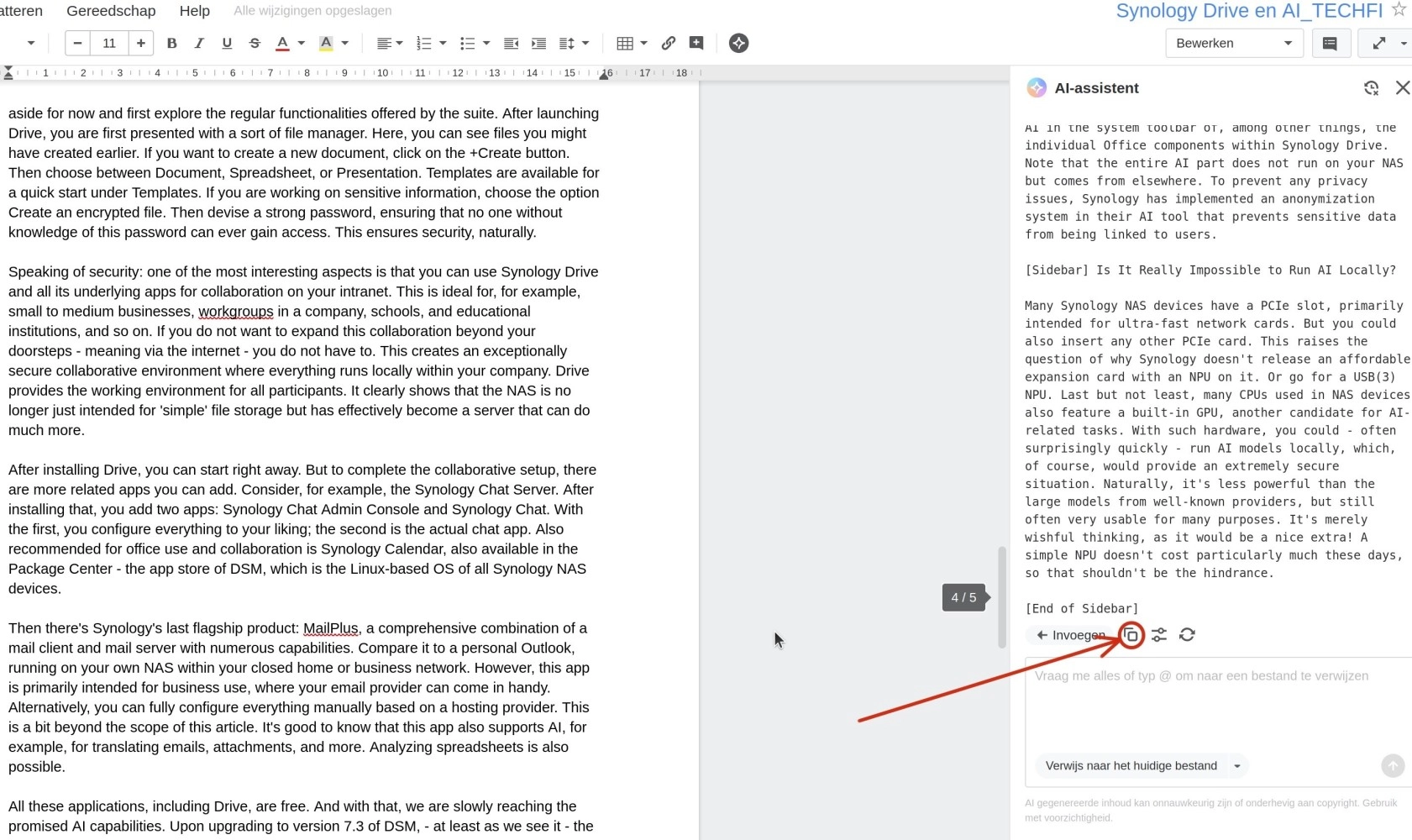Open the highlight color picker arrow
The width and height of the screenshot is (1412, 840).
344,43
